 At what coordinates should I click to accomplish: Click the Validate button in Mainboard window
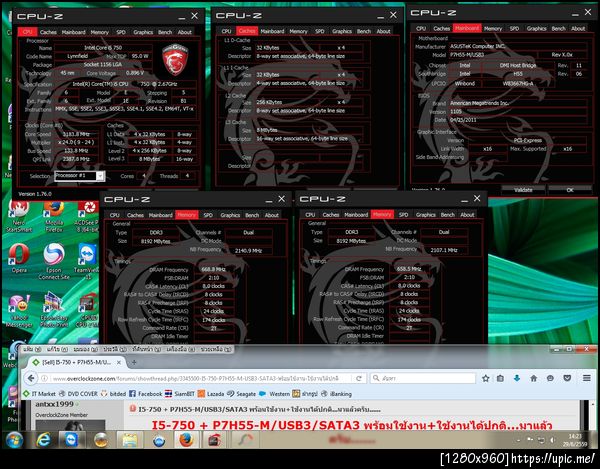523,190
